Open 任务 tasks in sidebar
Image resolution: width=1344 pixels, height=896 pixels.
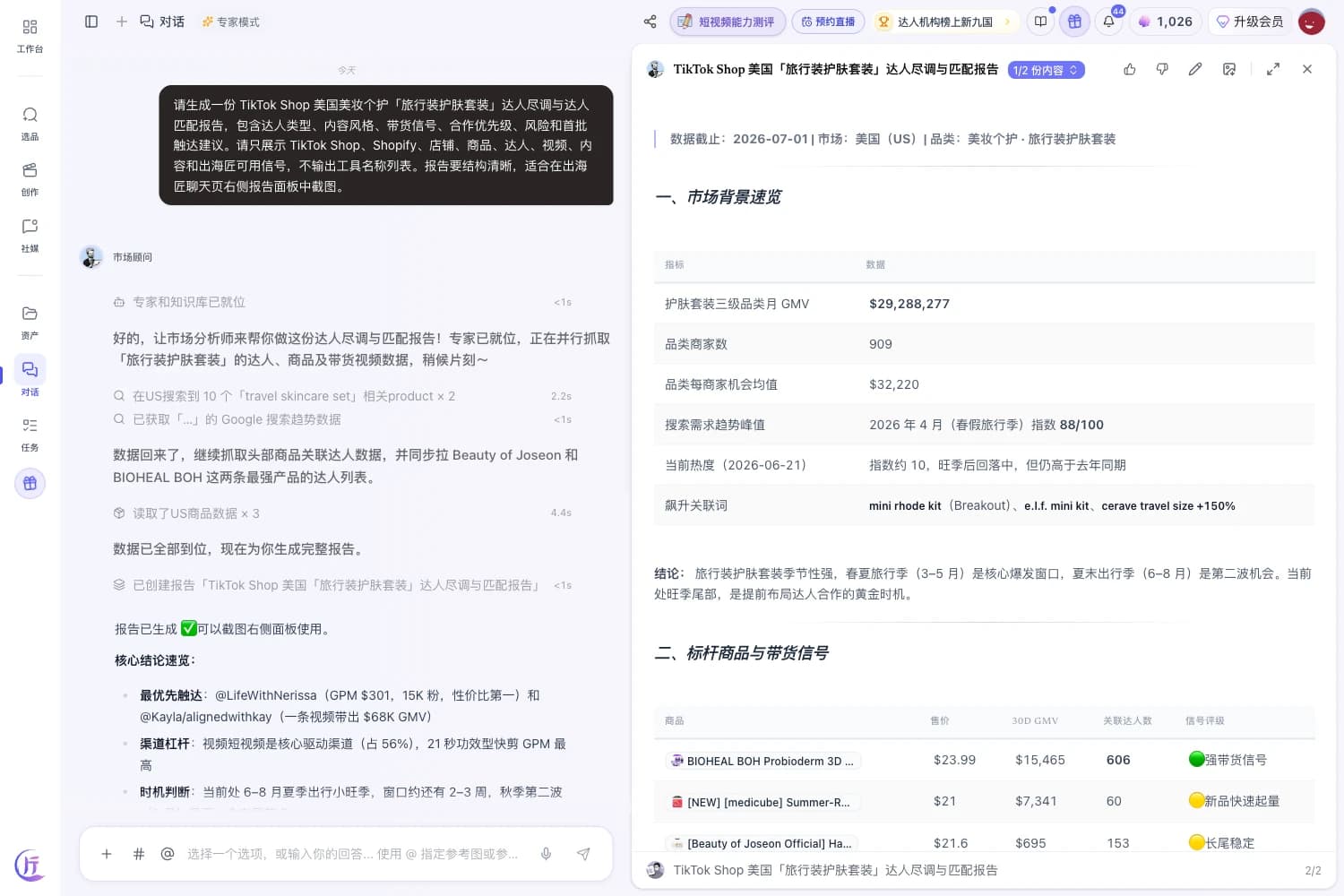[x=30, y=435]
